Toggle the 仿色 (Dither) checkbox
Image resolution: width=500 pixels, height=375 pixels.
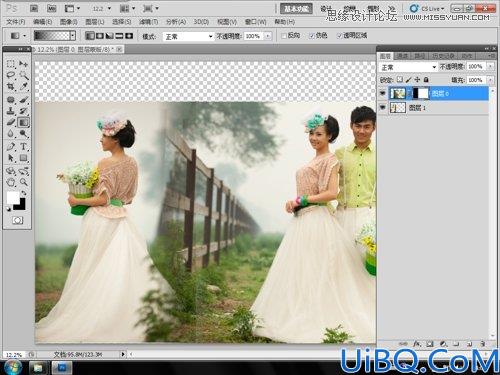tap(312, 36)
